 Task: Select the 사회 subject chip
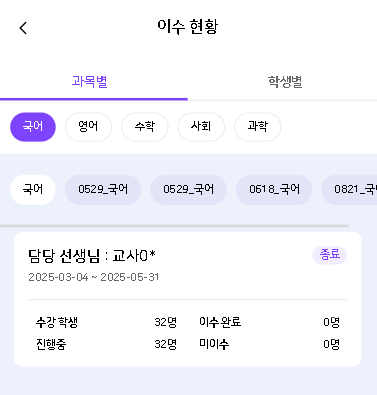tap(201, 127)
